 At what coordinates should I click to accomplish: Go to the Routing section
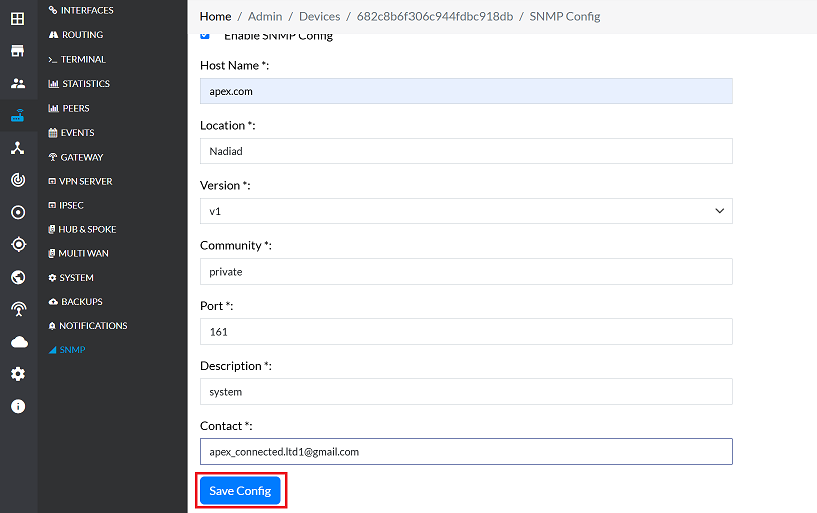[76, 35]
